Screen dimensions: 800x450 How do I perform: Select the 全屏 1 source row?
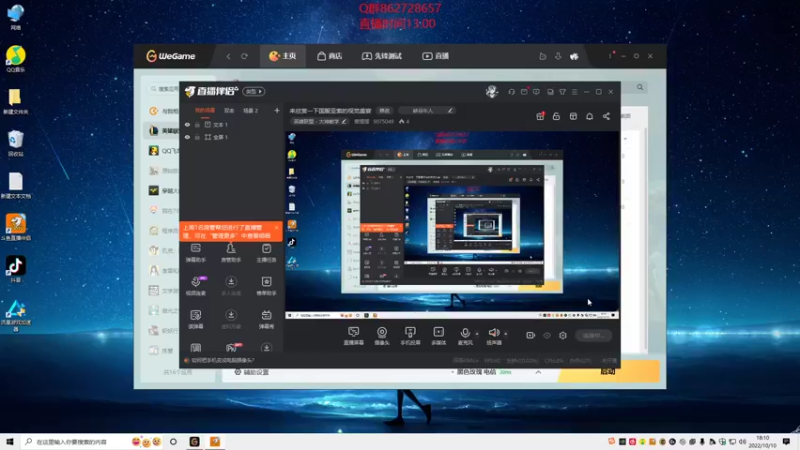pyautogui.click(x=232, y=137)
